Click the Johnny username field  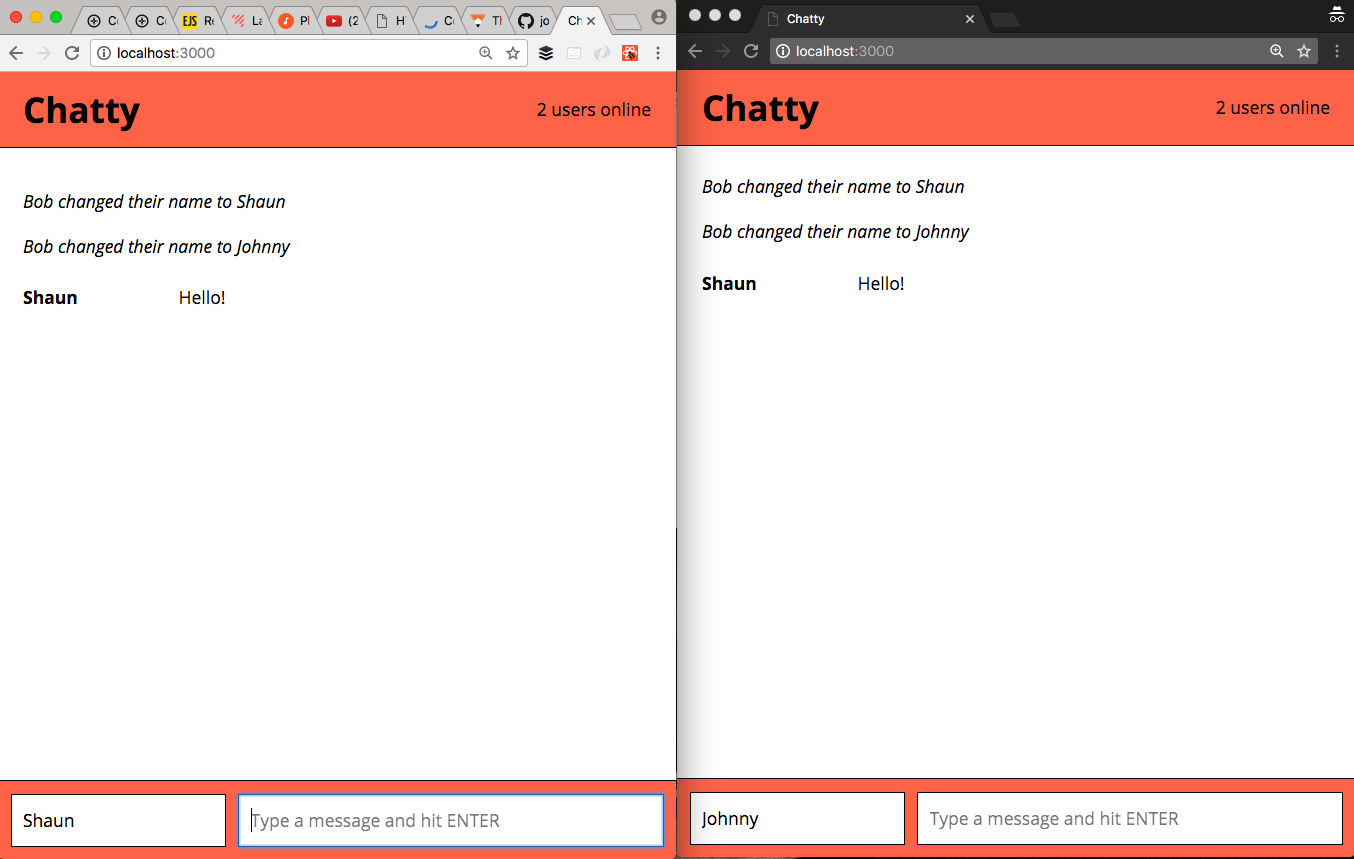(797, 819)
